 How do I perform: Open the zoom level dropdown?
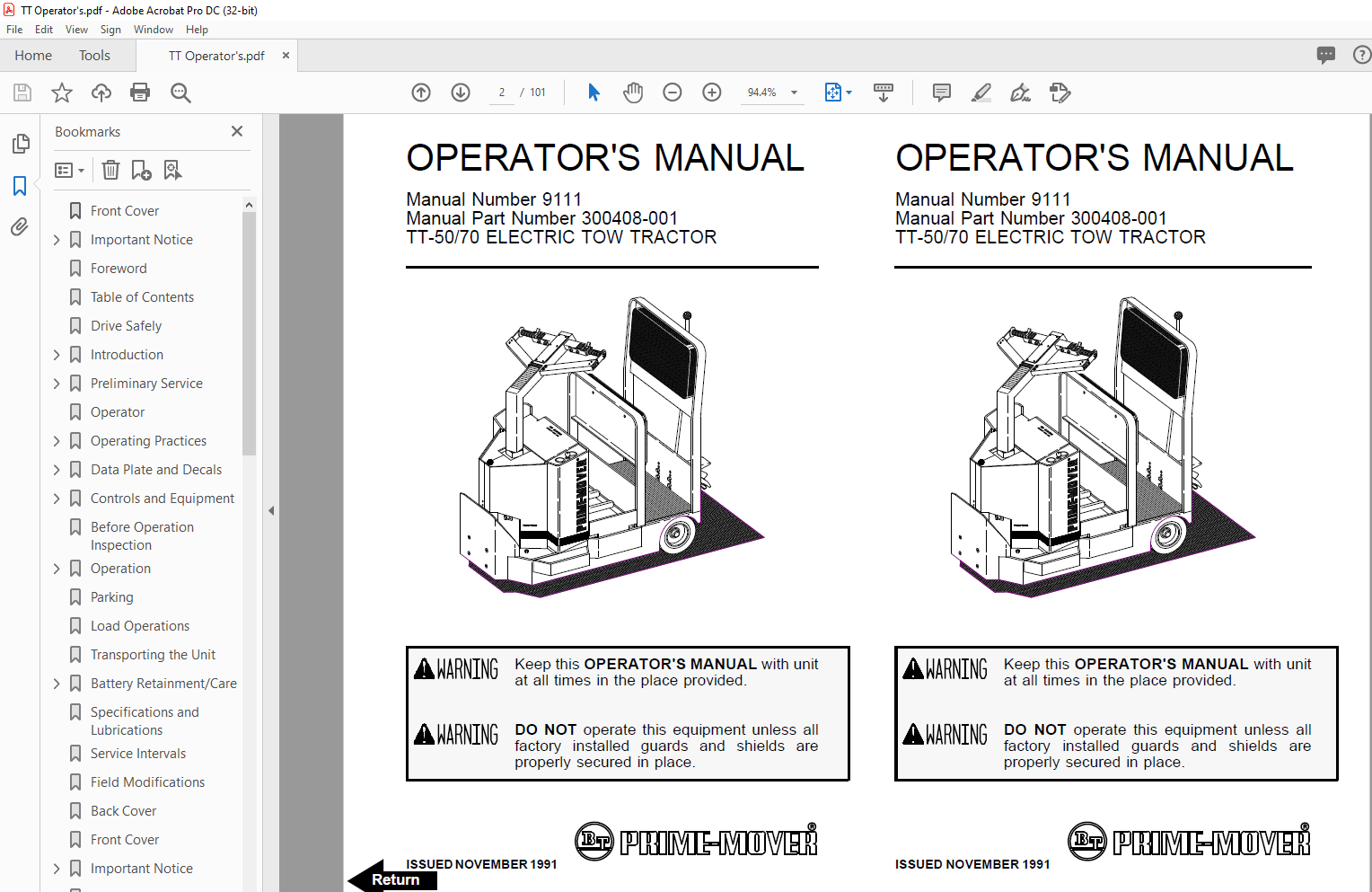(794, 93)
